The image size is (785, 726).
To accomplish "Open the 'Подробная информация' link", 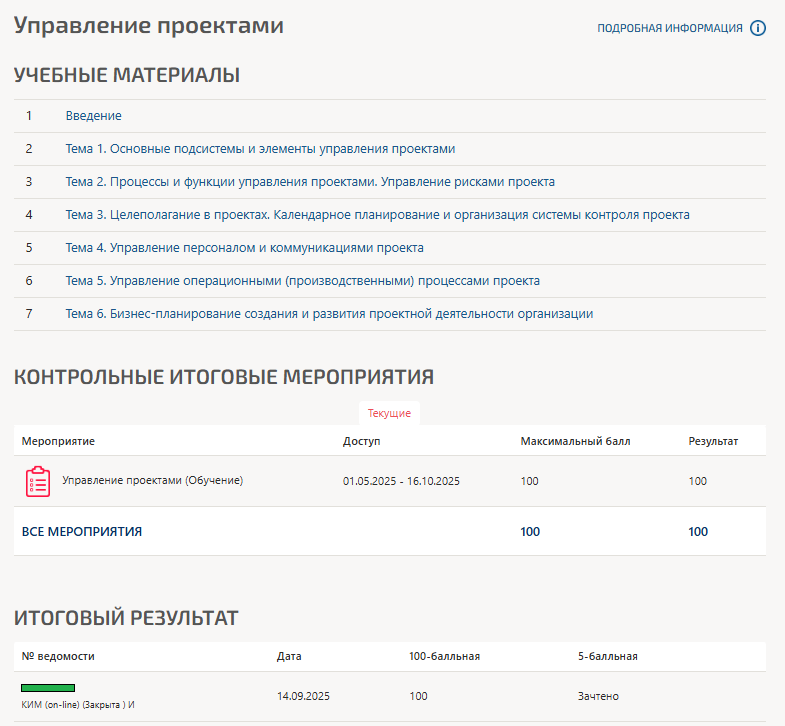I will coord(669,28).
